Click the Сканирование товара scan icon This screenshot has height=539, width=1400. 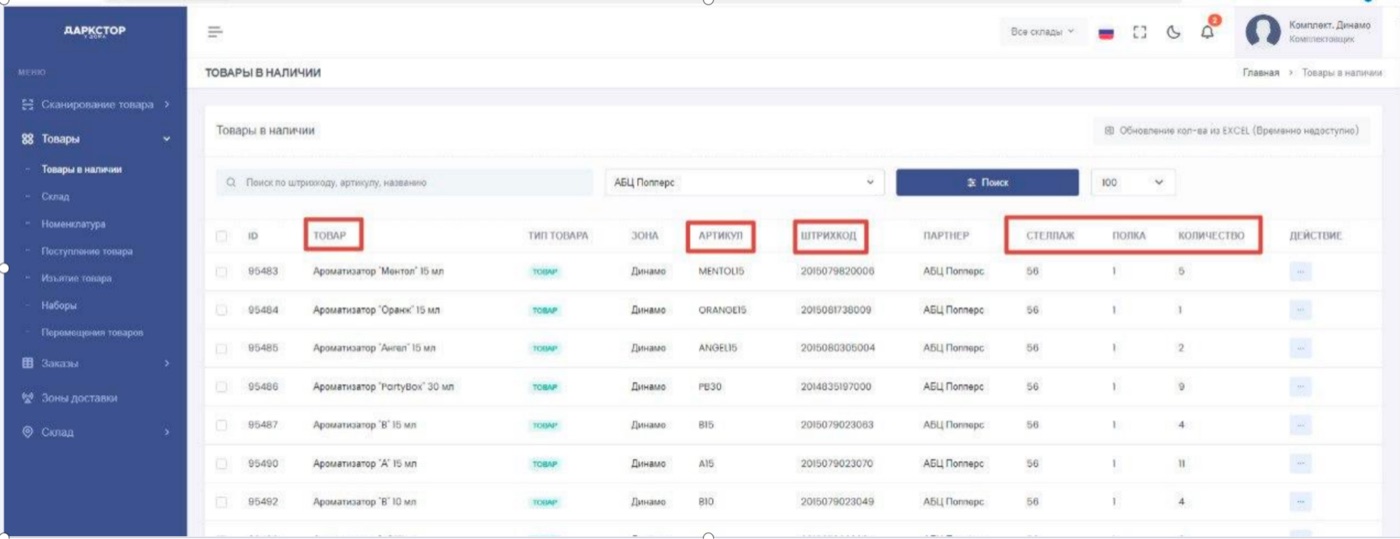(28, 104)
